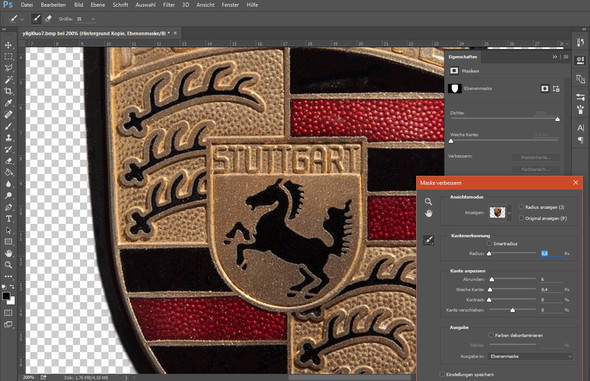This screenshot has height=381, width=590.
Task: Open the Fenster menu
Action: point(230,5)
